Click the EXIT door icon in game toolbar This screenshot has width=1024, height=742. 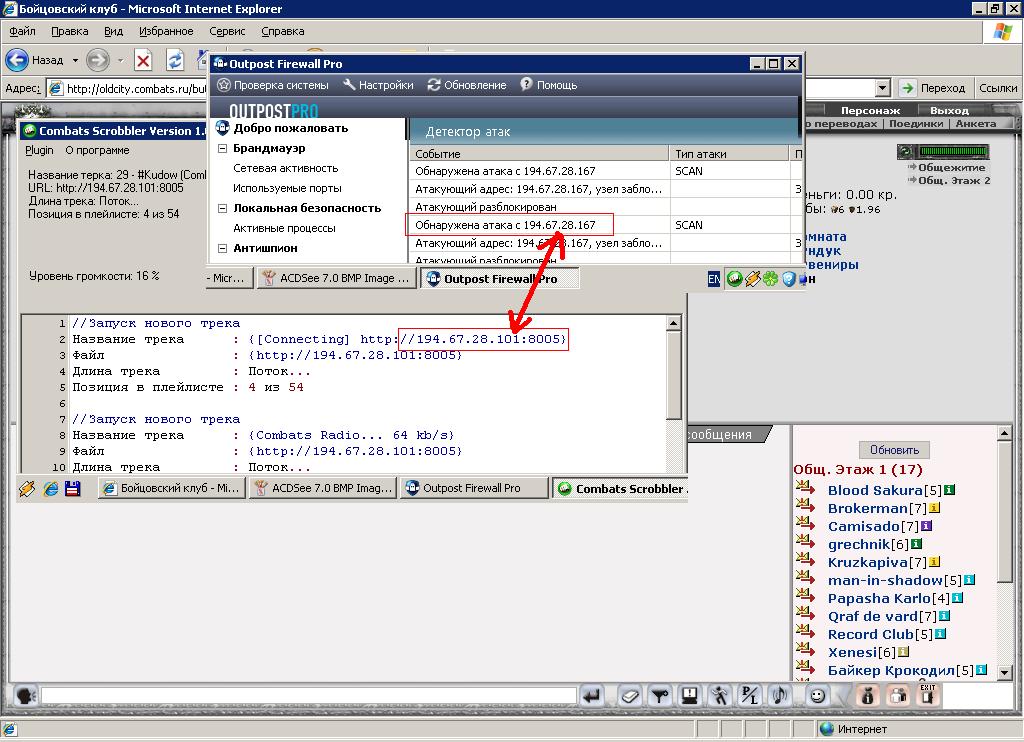coord(928,695)
